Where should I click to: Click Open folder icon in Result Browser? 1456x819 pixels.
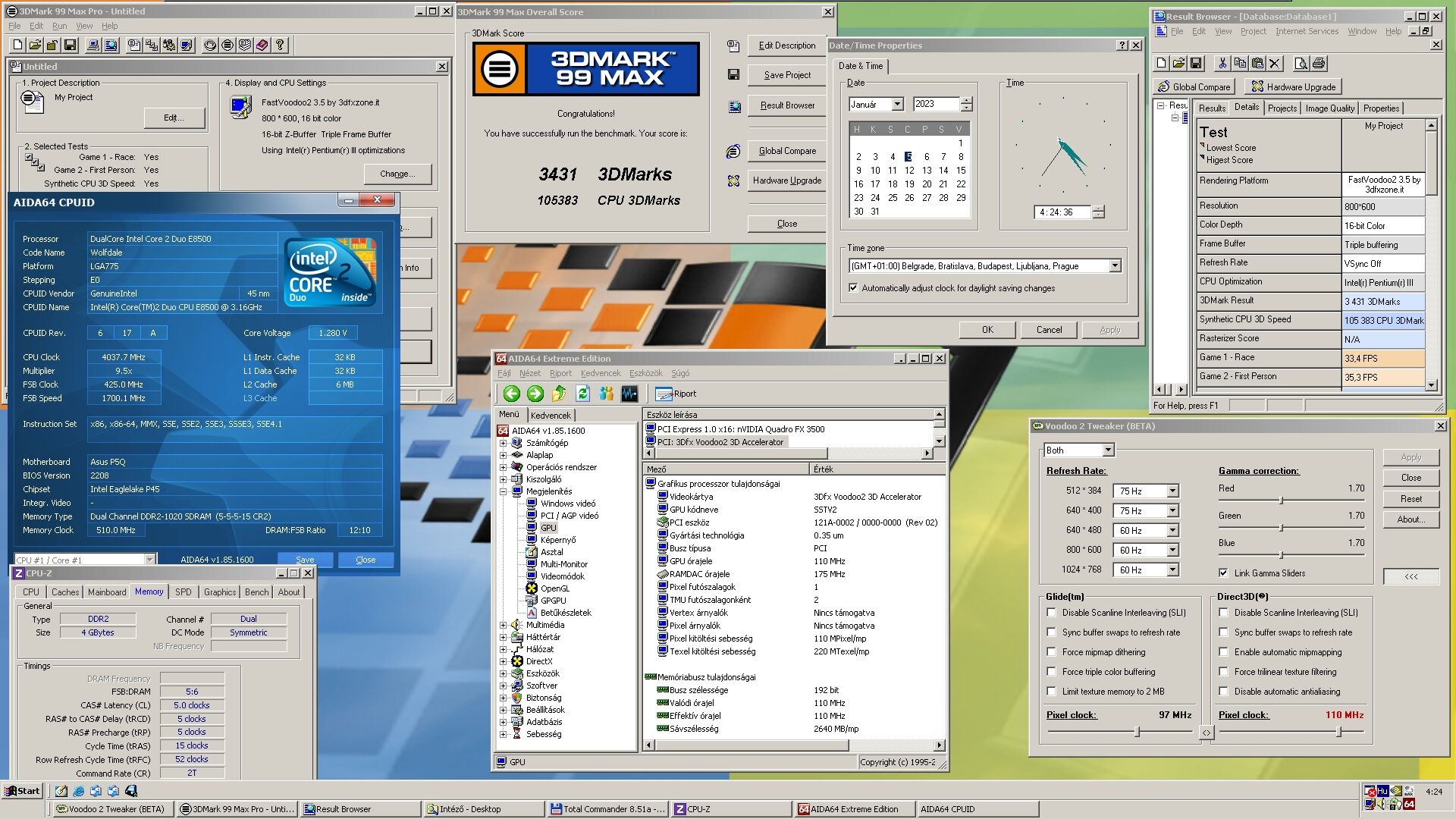pyautogui.click(x=1178, y=64)
